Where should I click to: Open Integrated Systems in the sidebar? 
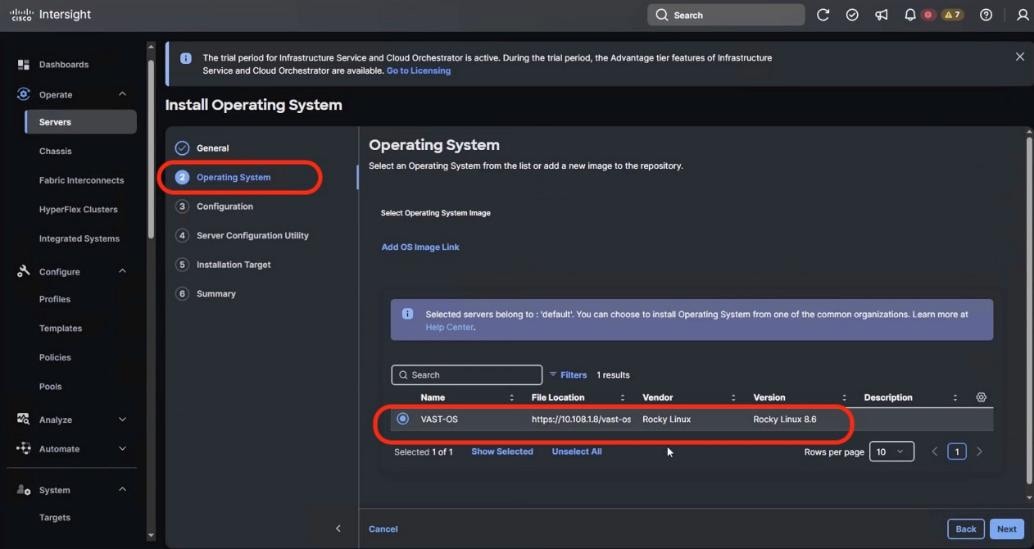coord(79,238)
